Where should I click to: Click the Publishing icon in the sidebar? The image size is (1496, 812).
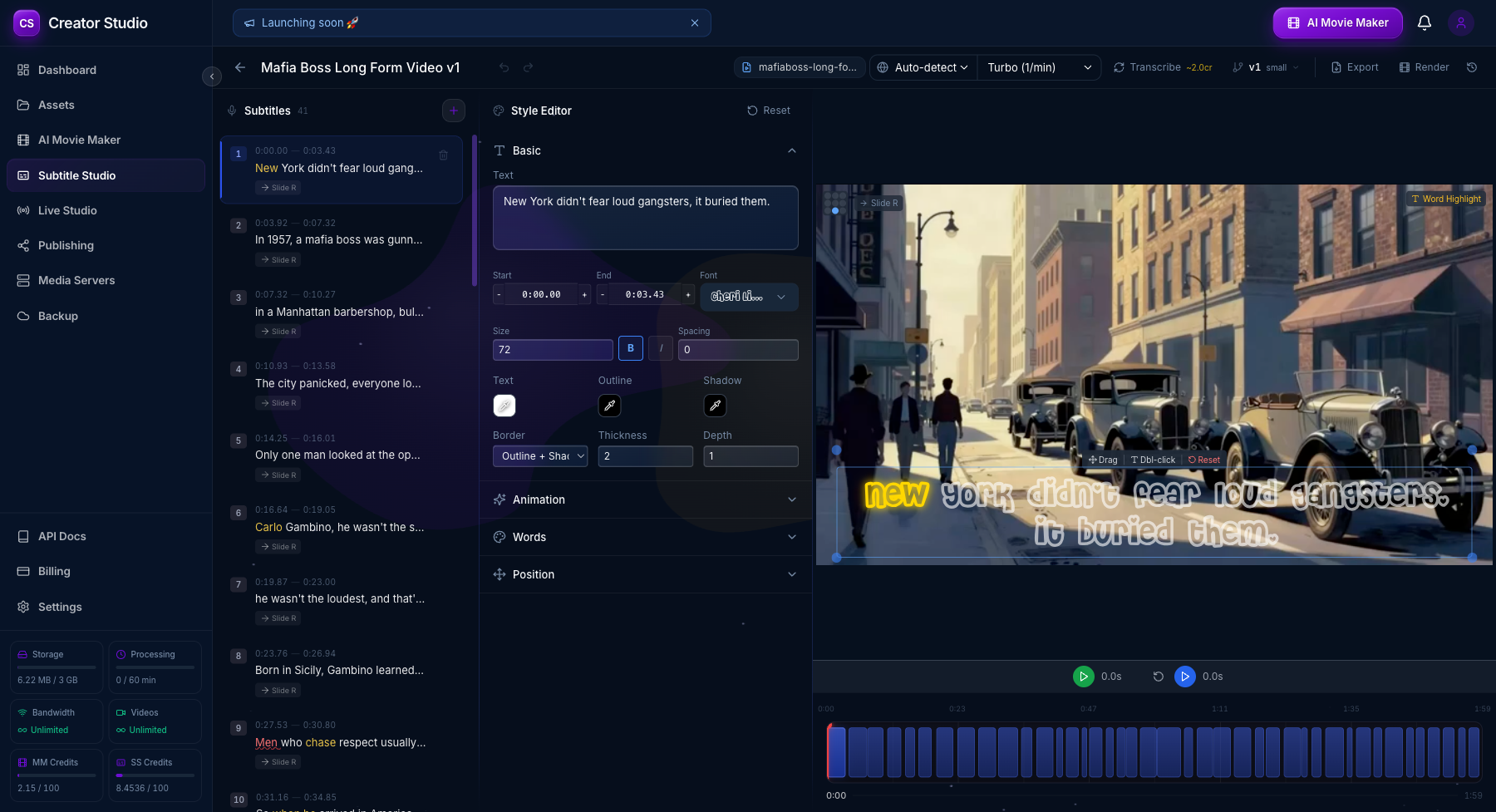pos(22,245)
